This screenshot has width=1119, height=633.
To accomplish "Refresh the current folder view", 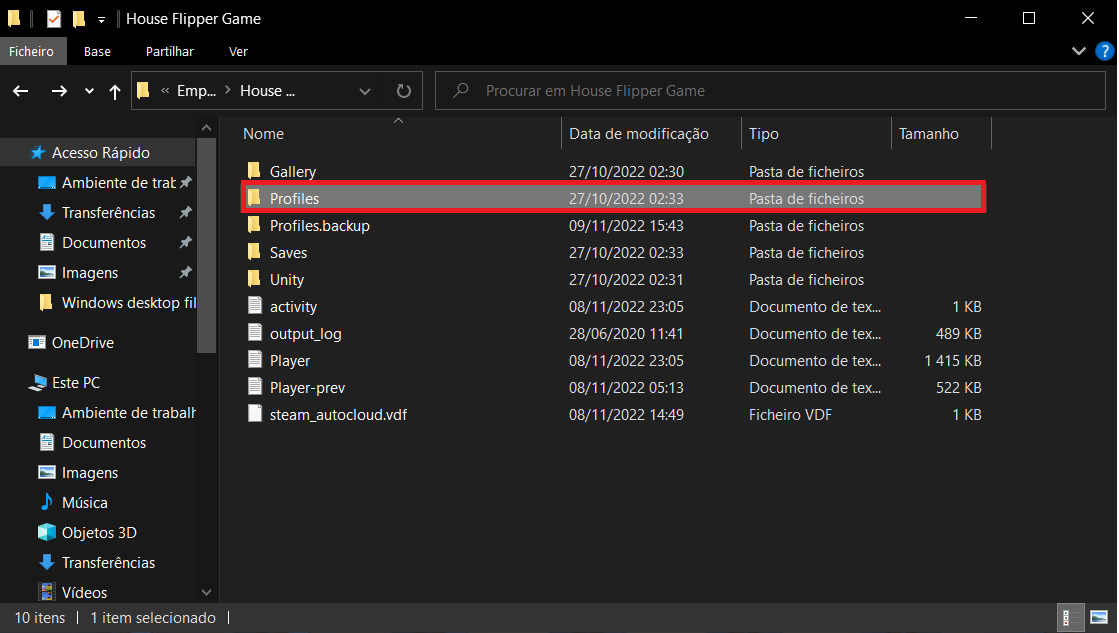I will point(403,91).
